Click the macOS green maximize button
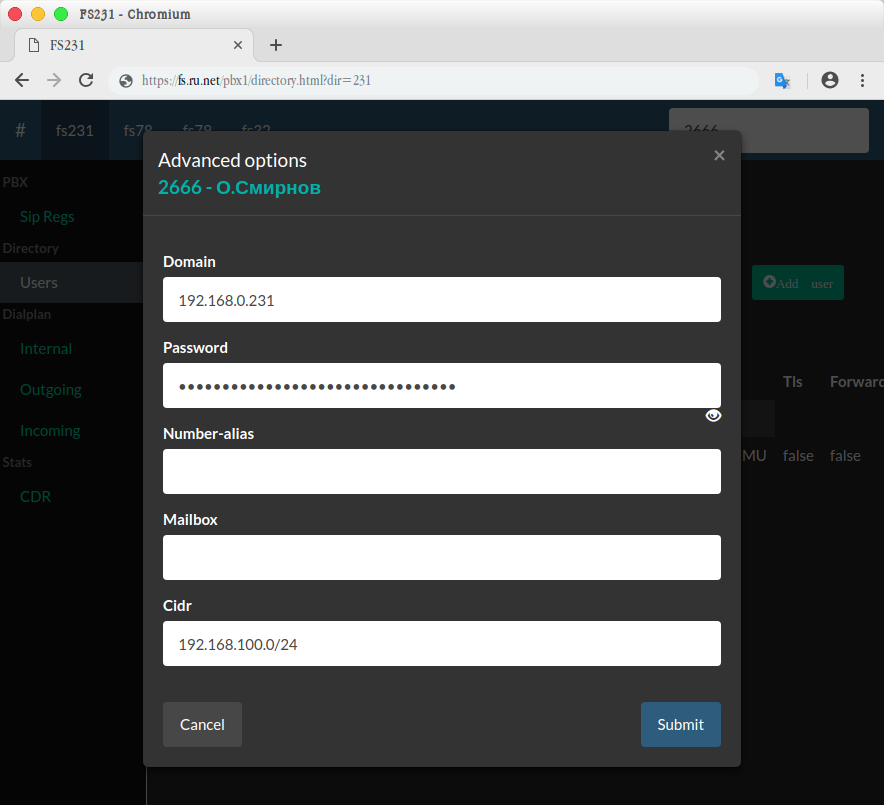Screen dimensions: 884x805 tap(61, 14)
